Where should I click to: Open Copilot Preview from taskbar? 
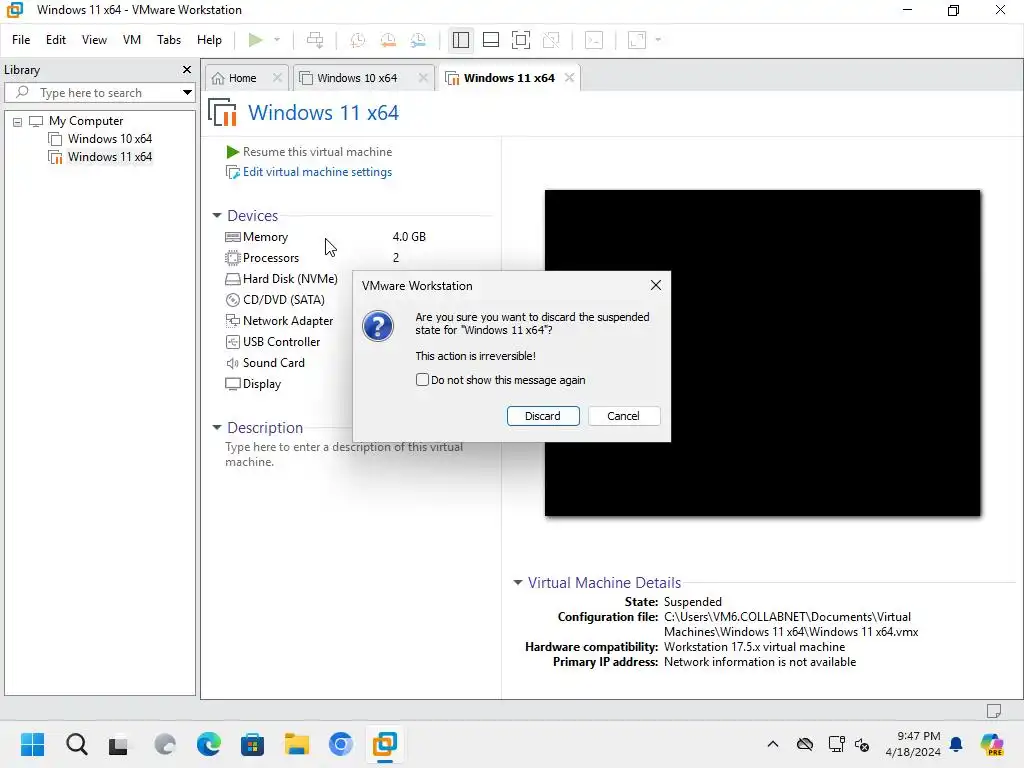(x=992, y=744)
